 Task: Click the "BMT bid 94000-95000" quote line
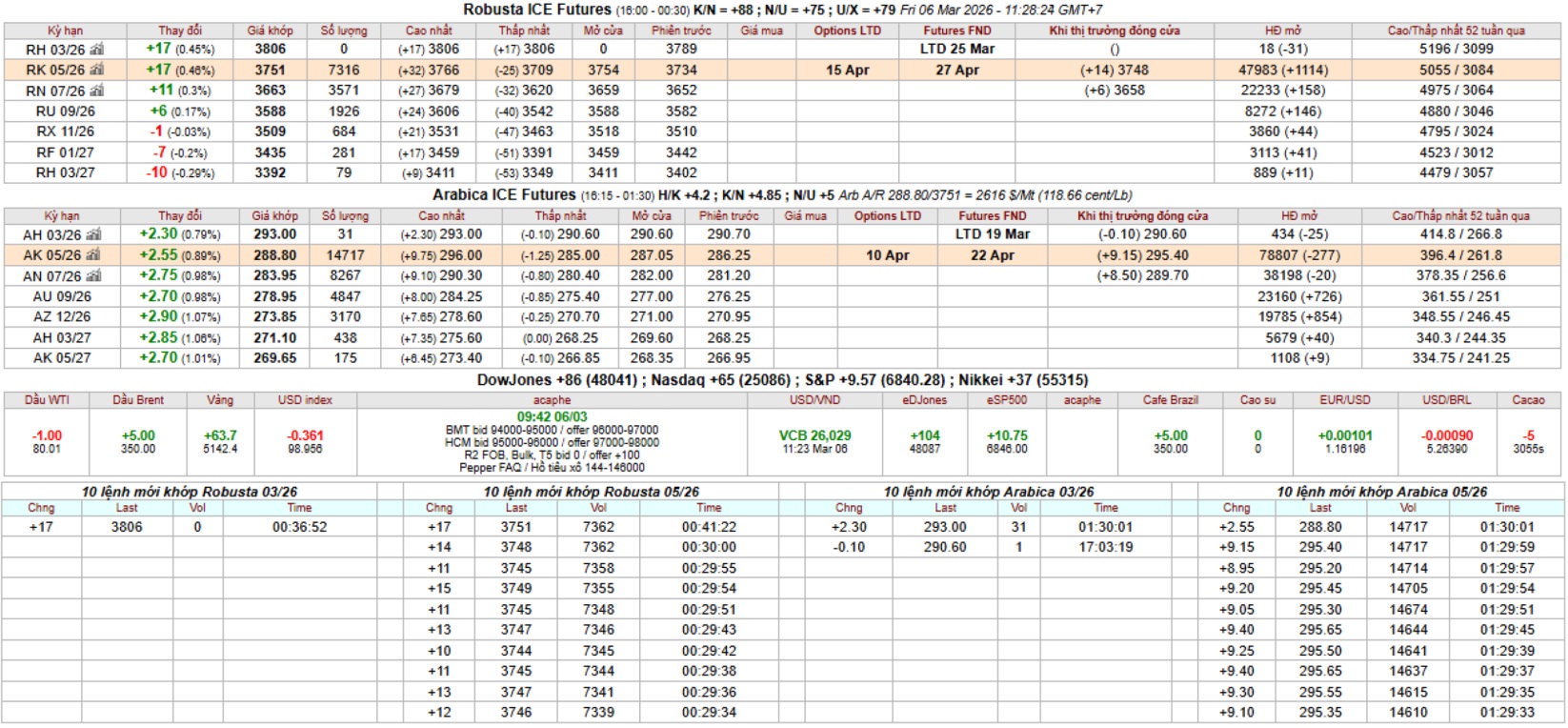(x=553, y=431)
